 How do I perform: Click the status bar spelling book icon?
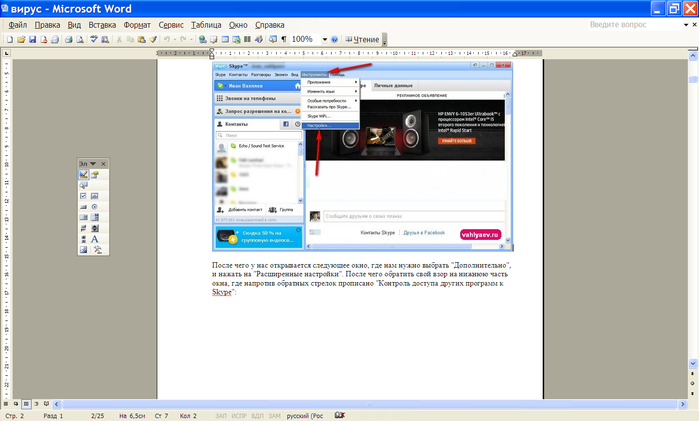point(339,415)
